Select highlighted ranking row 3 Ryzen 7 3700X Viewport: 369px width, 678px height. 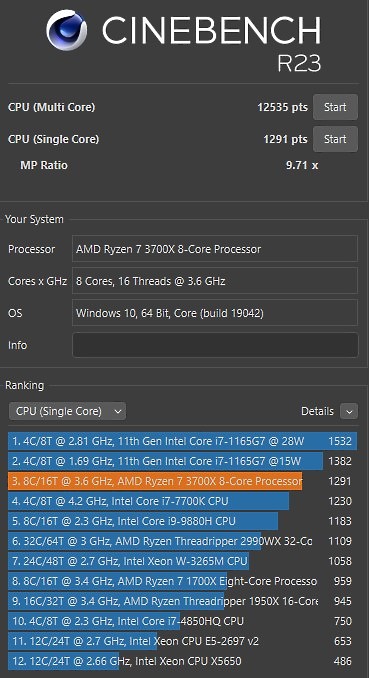tap(183, 481)
